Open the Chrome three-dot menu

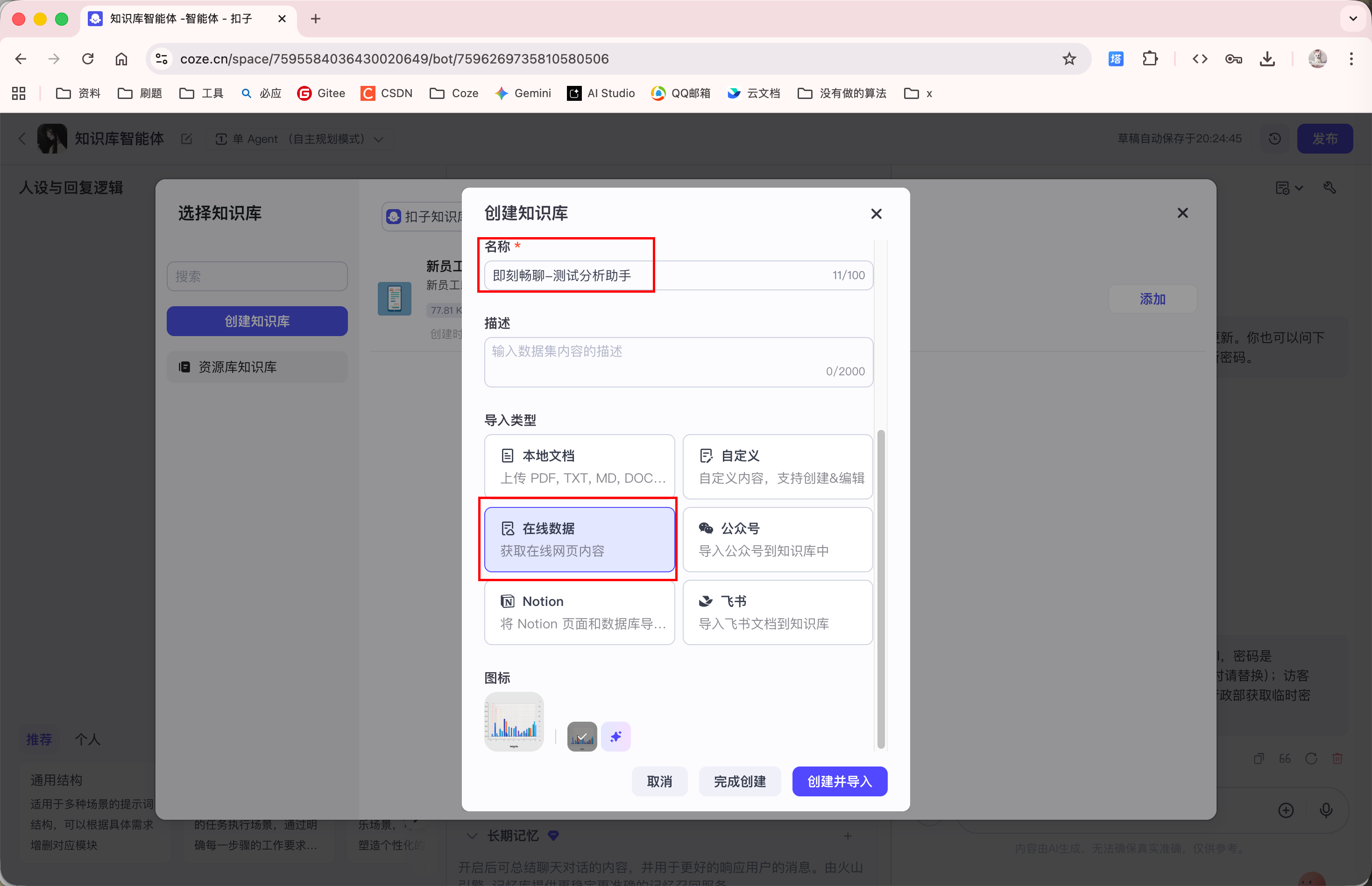point(1351,59)
